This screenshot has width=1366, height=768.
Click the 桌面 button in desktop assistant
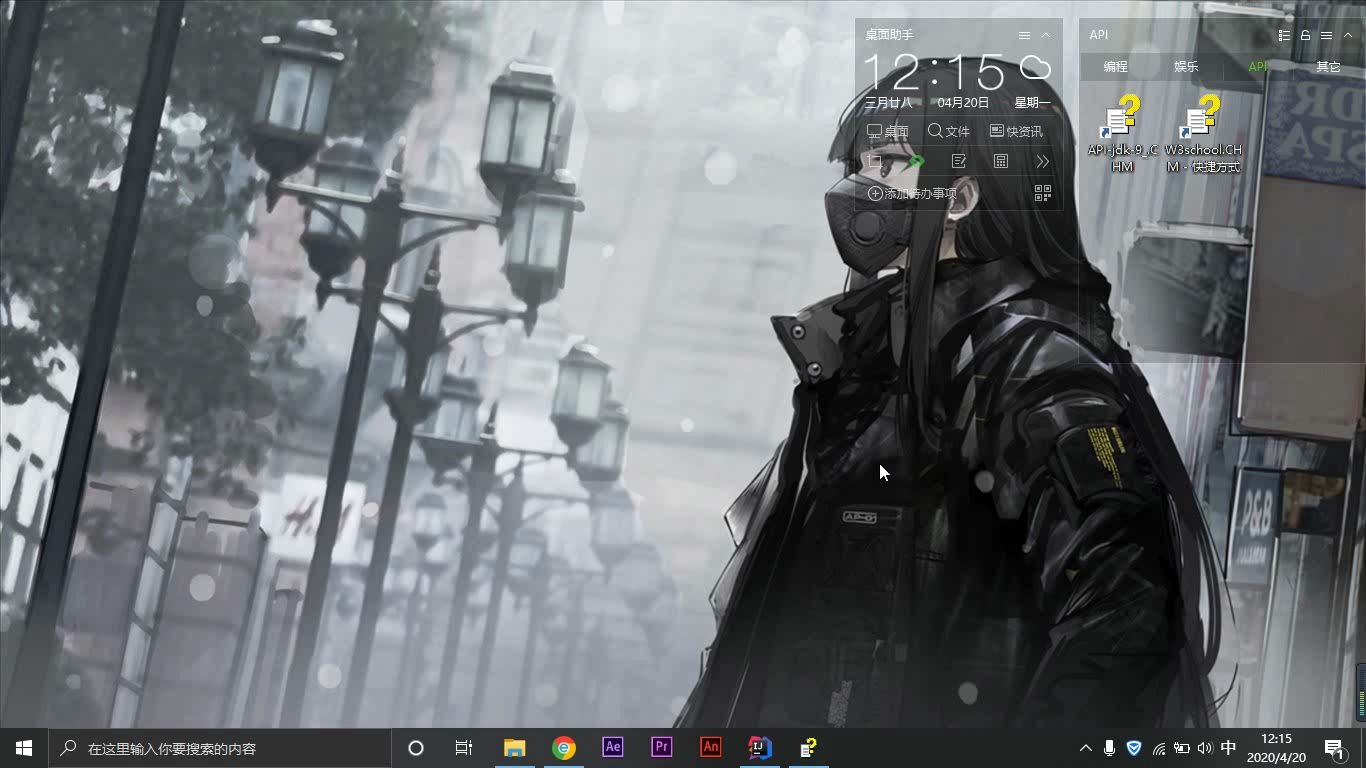point(888,131)
